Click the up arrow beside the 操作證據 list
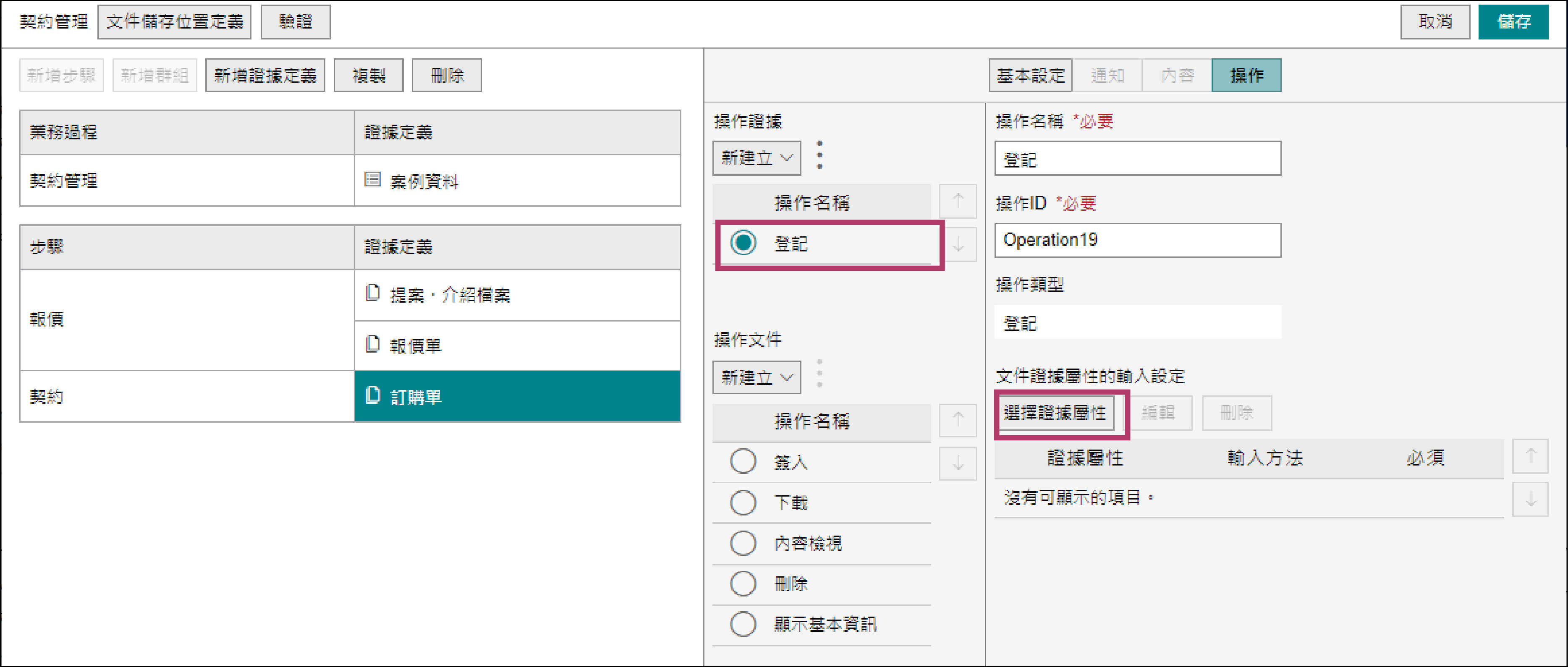 [958, 201]
